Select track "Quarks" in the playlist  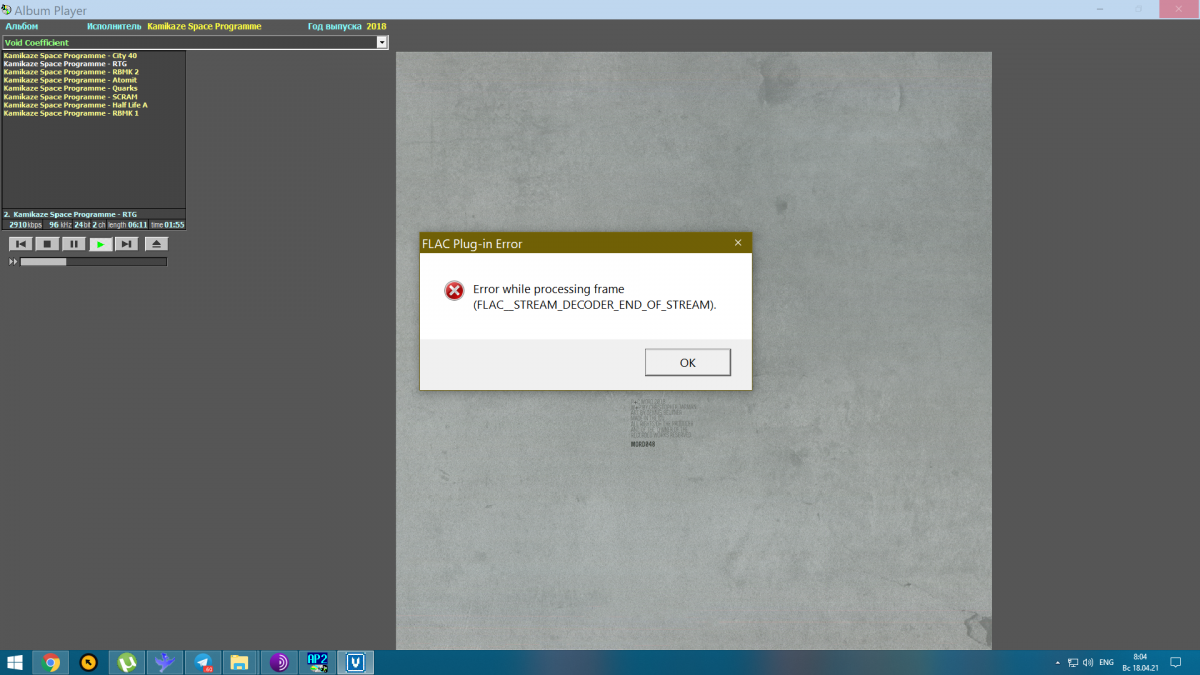click(x=70, y=88)
